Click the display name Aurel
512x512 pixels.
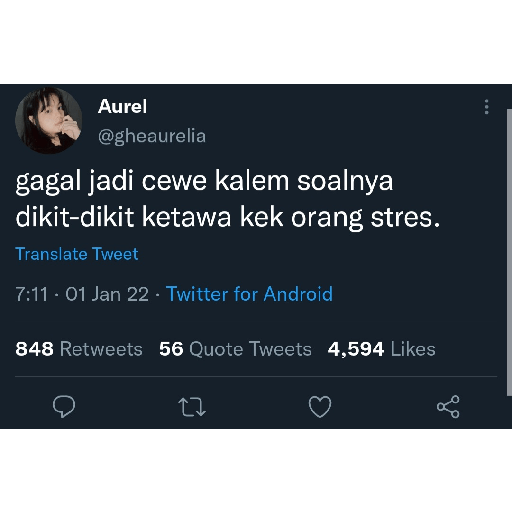click(122, 107)
